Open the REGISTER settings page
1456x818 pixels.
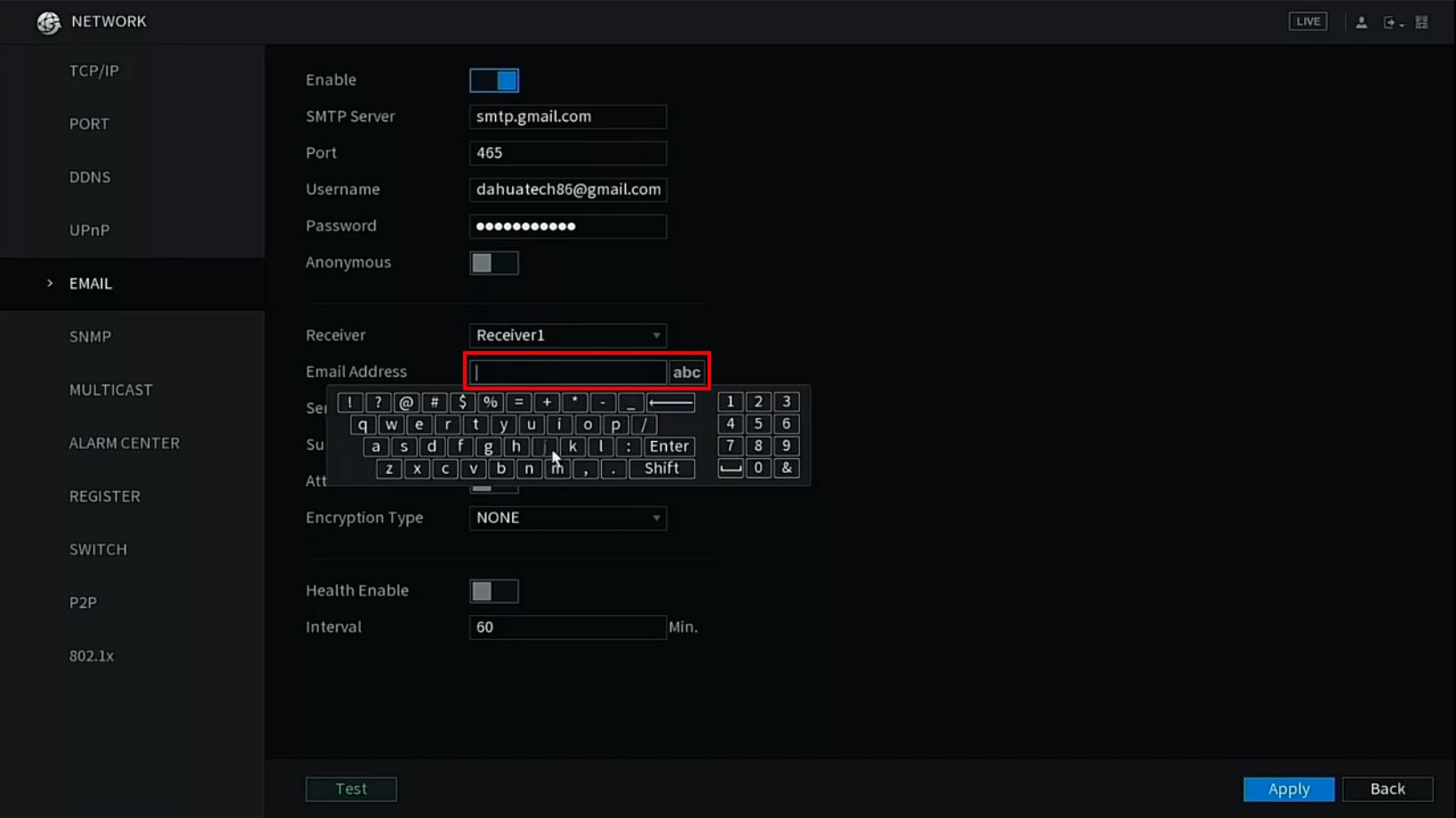(132, 496)
